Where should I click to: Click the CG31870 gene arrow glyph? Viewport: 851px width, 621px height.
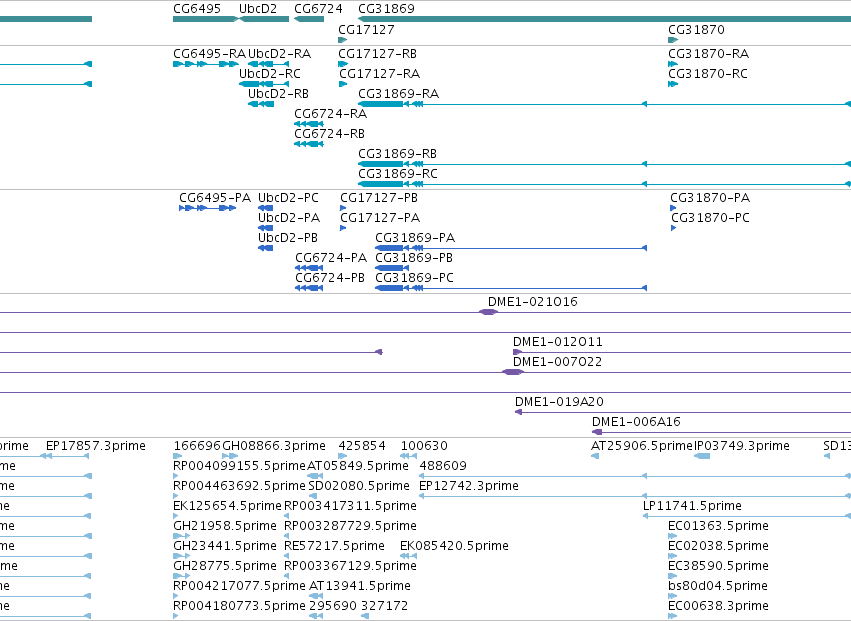click(673, 40)
